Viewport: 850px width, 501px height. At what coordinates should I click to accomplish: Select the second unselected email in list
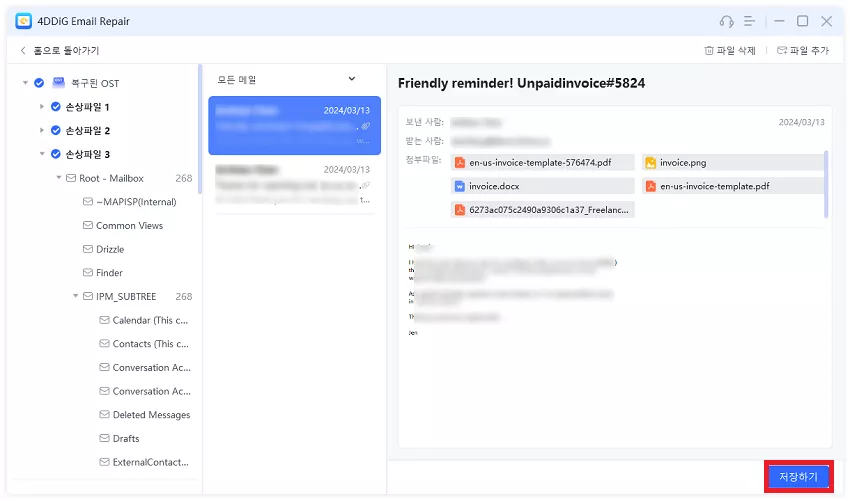click(294, 184)
